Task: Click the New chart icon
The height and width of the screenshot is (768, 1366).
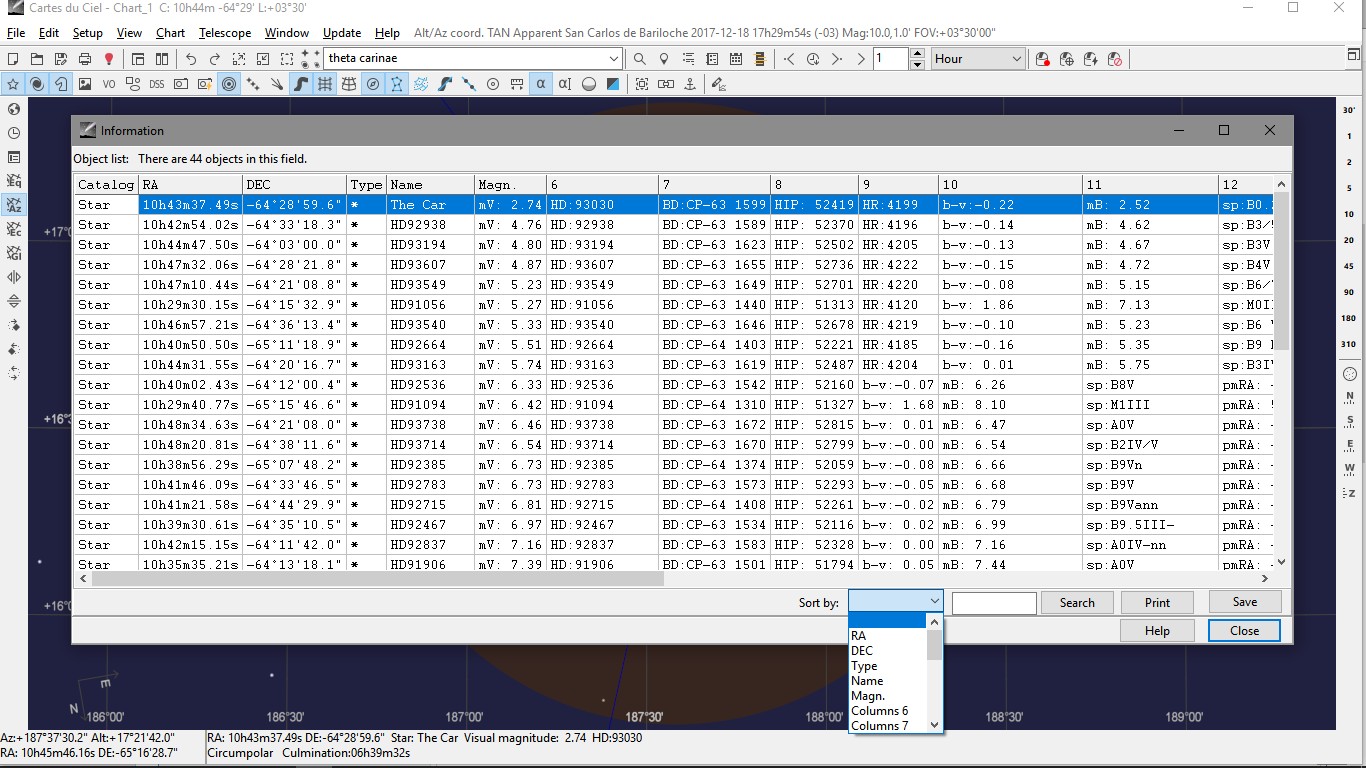Action: [13, 59]
